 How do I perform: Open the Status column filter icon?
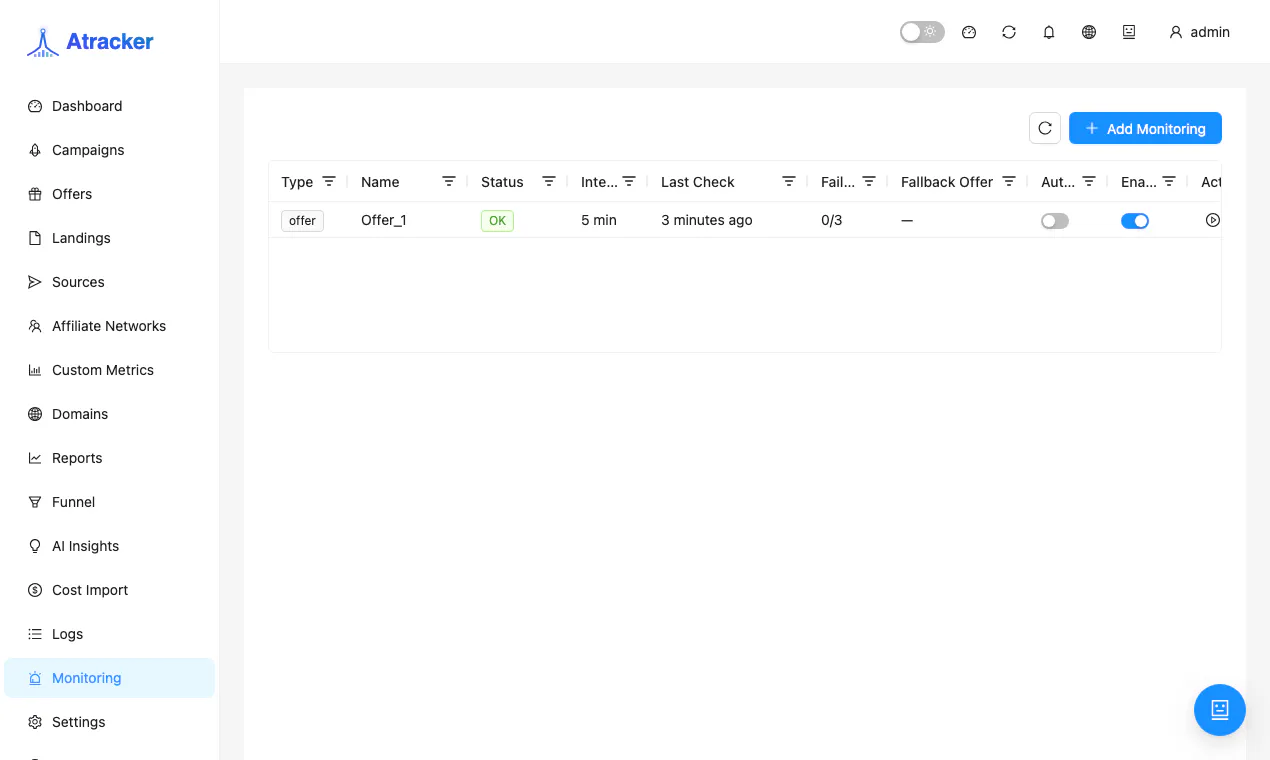[549, 181]
